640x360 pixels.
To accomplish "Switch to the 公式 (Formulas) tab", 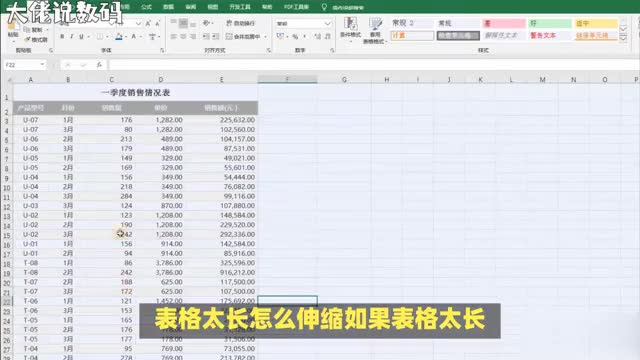I will [146, 7].
